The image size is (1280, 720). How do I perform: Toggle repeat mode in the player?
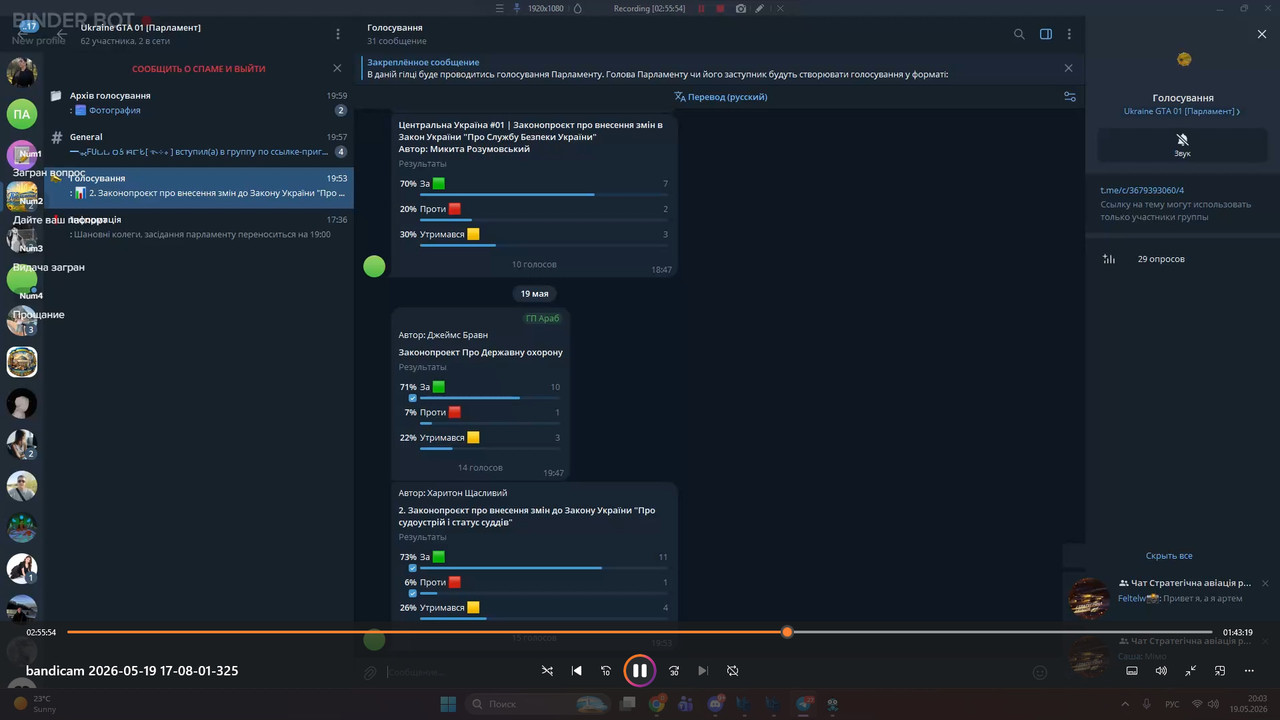pyautogui.click(x=733, y=671)
